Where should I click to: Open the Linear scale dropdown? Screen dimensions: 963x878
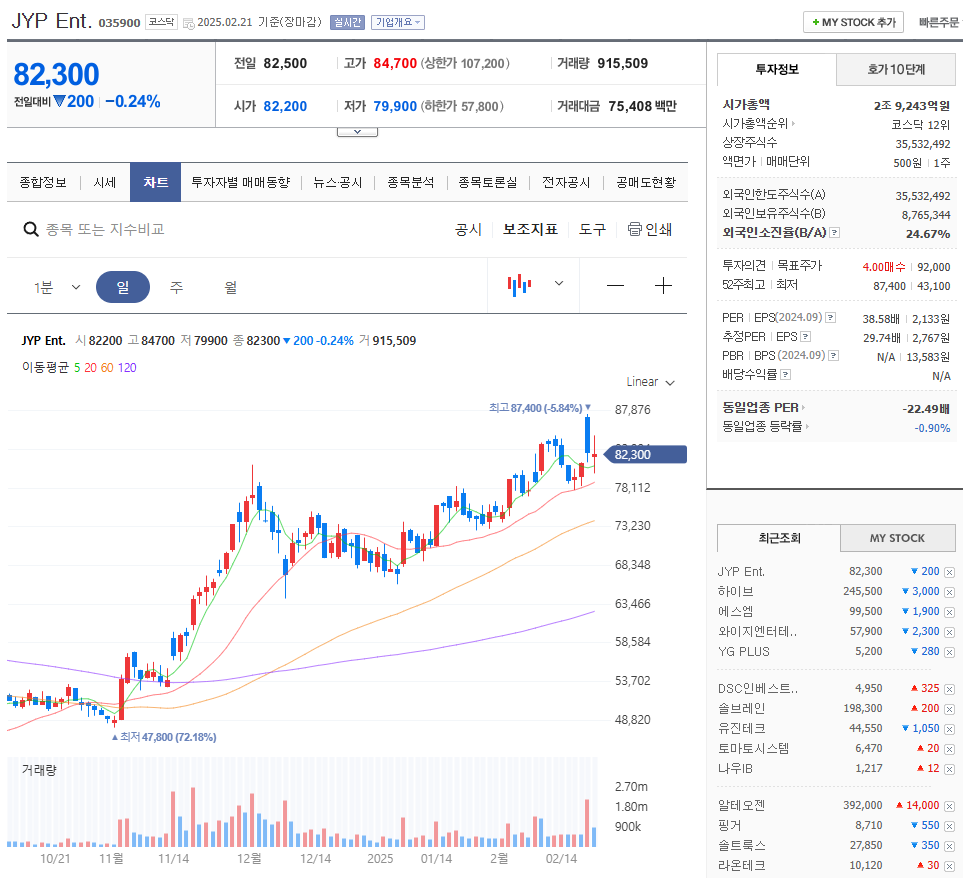click(x=650, y=381)
